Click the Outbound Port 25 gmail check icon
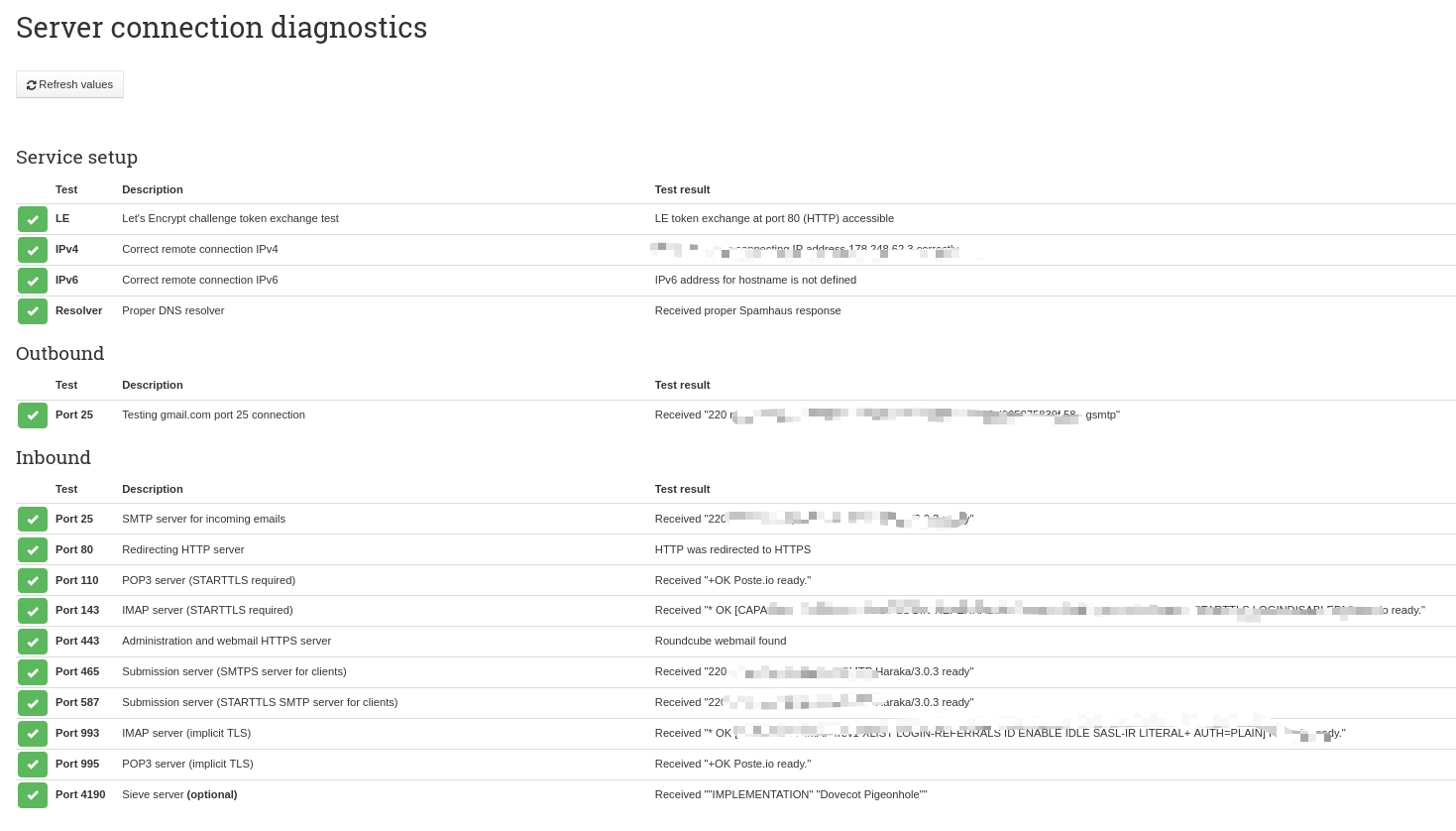1456x831 pixels. point(33,415)
